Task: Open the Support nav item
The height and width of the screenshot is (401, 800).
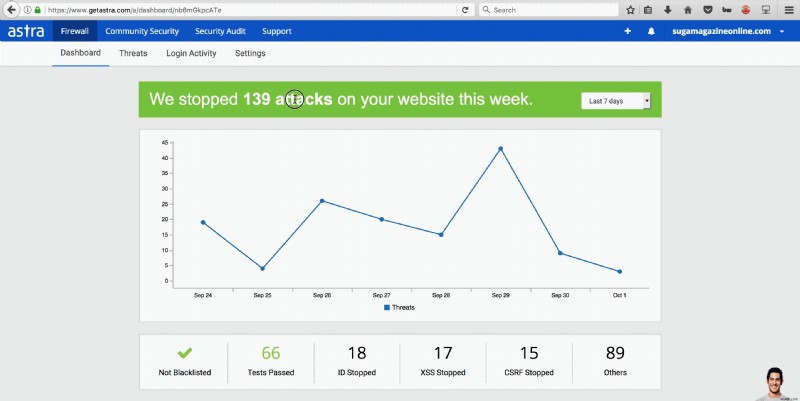Action: (x=277, y=31)
